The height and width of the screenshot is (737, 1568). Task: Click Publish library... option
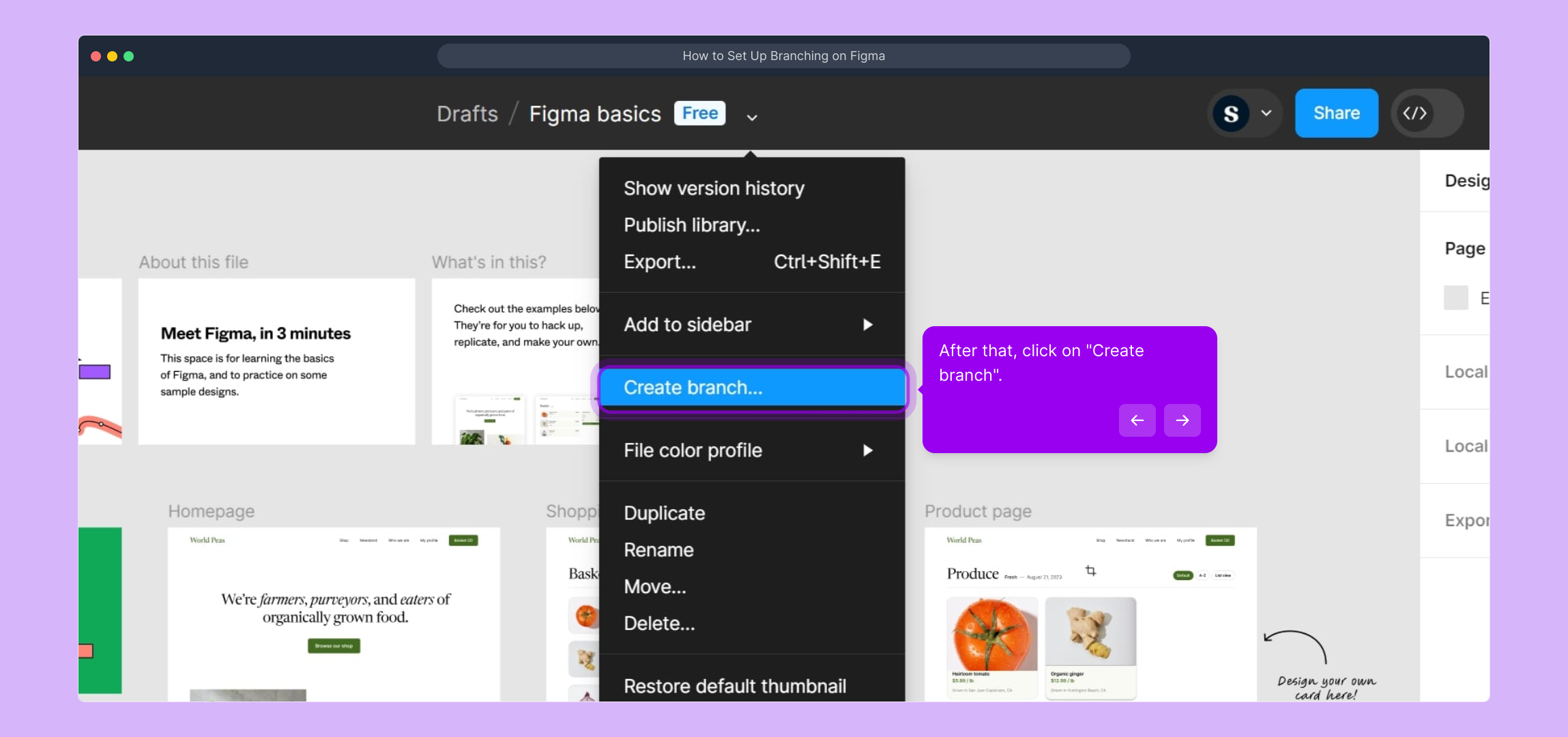(691, 225)
